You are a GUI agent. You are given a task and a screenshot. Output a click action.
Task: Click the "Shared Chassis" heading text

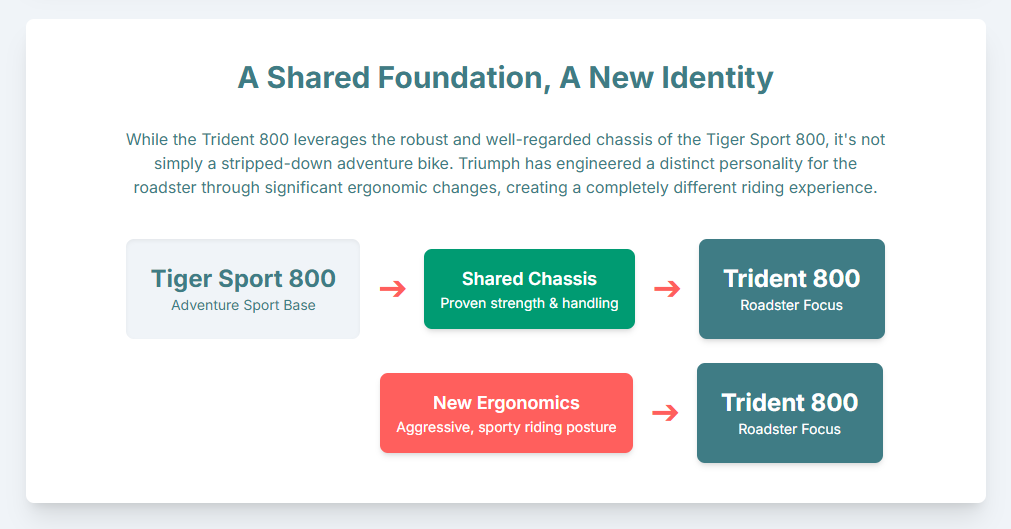point(529,279)
